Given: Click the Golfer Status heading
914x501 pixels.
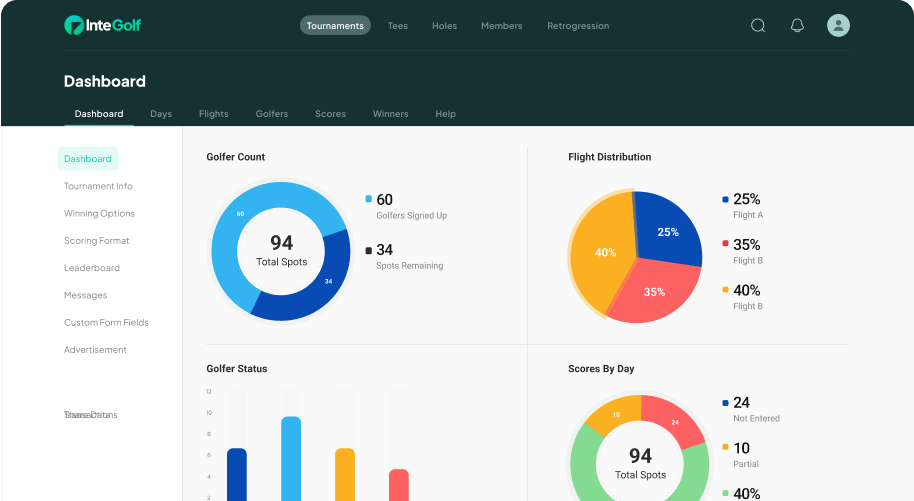Looking at the screenshot, I should 237,369.
